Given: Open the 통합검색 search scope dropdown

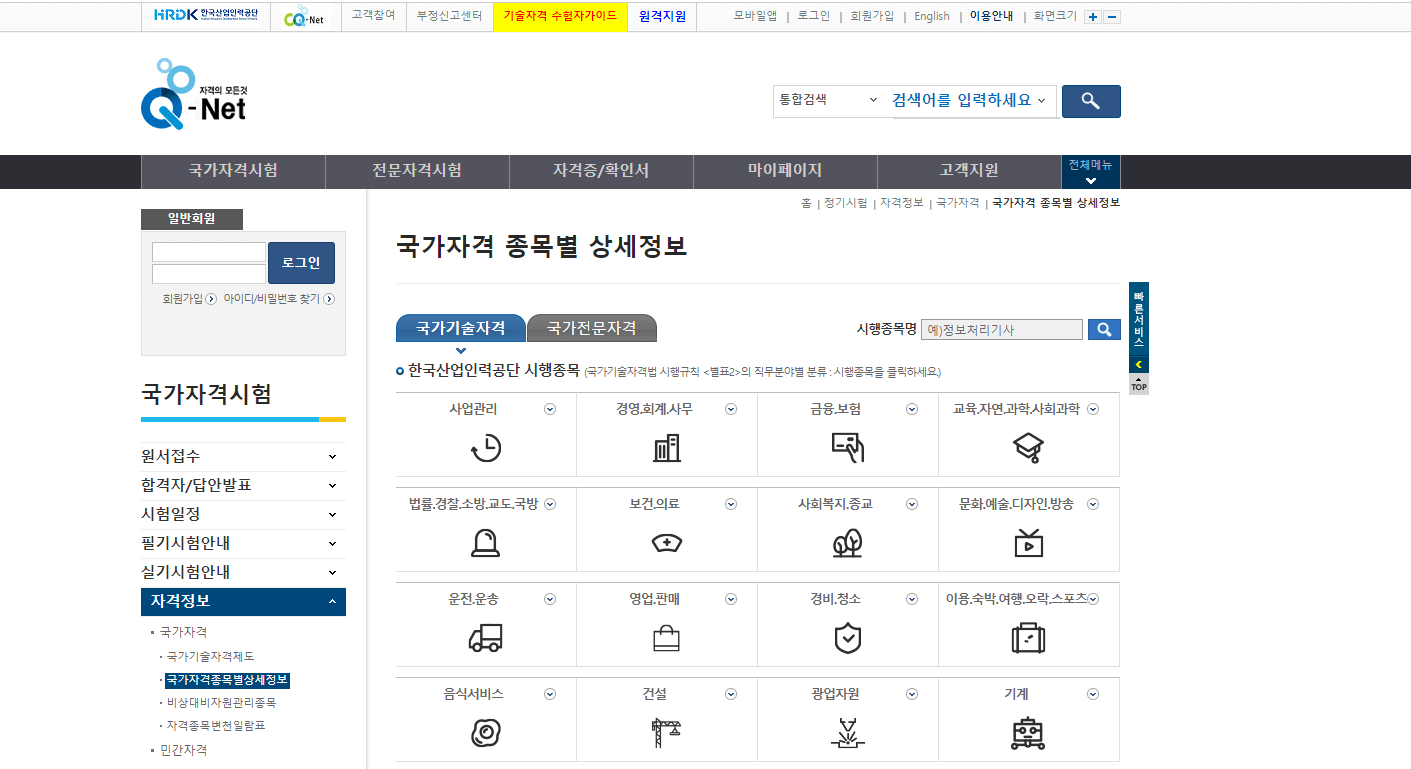Looking at the screenshot, I should pos(828,101).
